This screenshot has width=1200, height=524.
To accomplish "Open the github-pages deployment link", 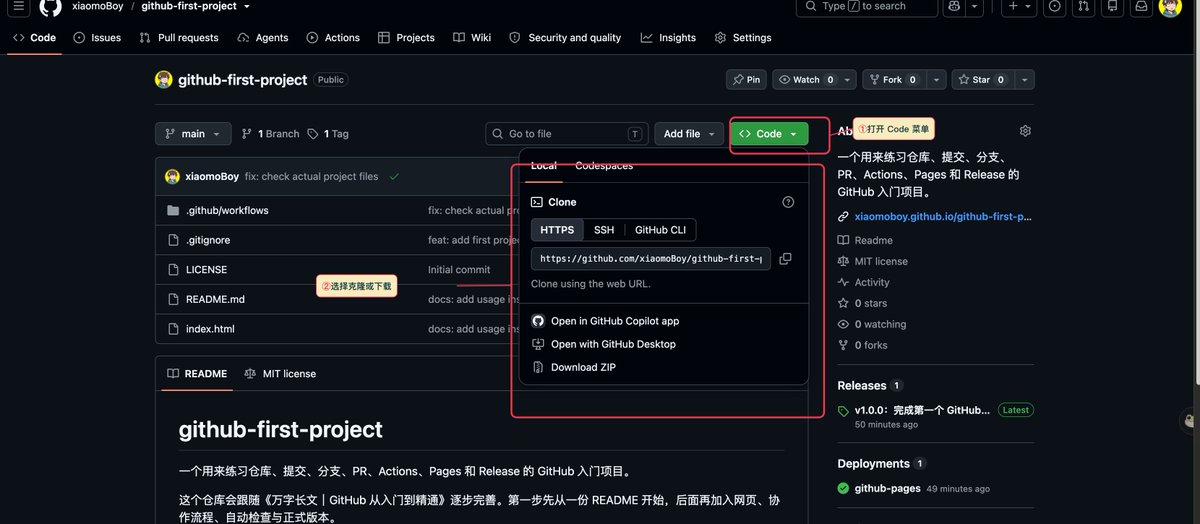I will pos(887,488).
